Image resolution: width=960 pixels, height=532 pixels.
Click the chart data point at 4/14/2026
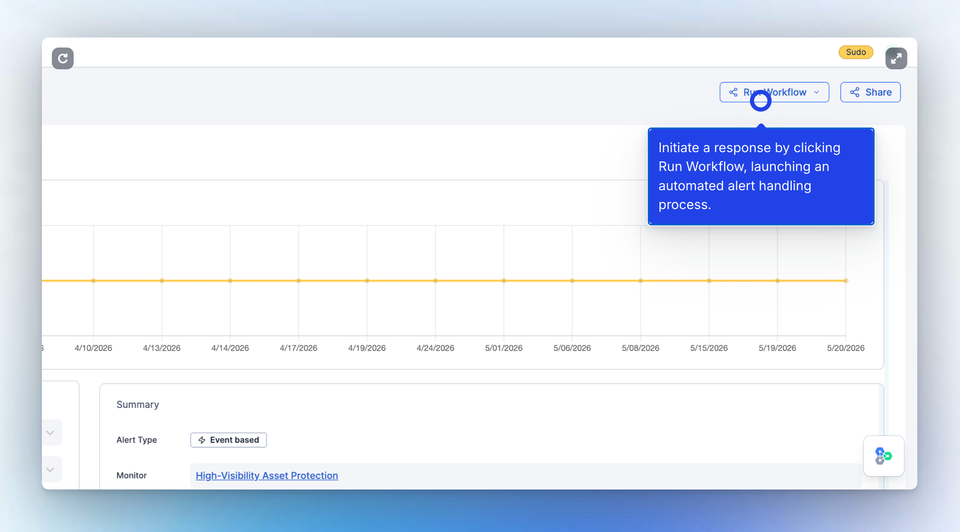230,280
